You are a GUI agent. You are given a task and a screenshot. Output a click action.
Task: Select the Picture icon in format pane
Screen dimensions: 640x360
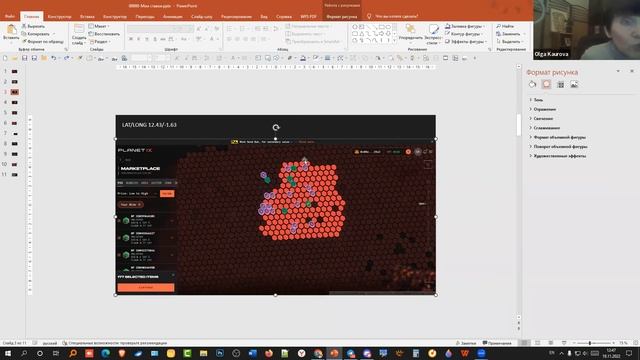point(574,84)
